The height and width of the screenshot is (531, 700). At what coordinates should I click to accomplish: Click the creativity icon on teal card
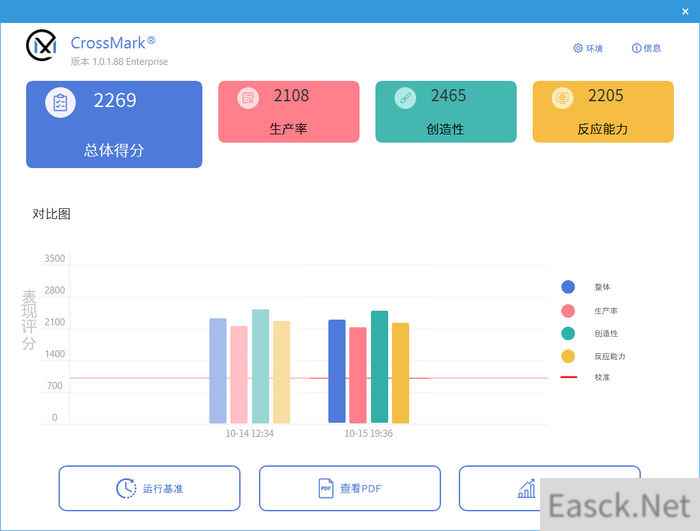[405, 98]
